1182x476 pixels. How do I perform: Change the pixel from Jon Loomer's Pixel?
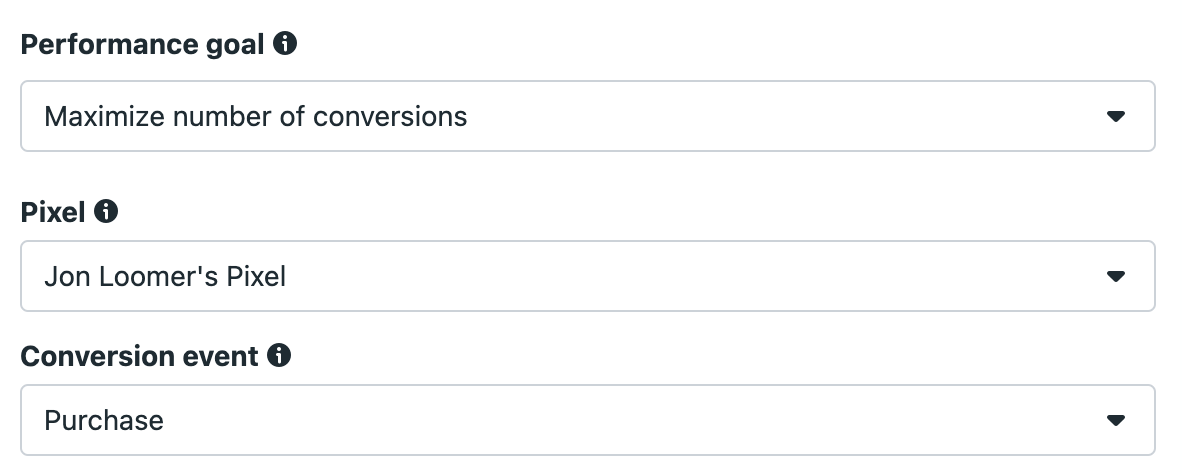tap(587, 276)
